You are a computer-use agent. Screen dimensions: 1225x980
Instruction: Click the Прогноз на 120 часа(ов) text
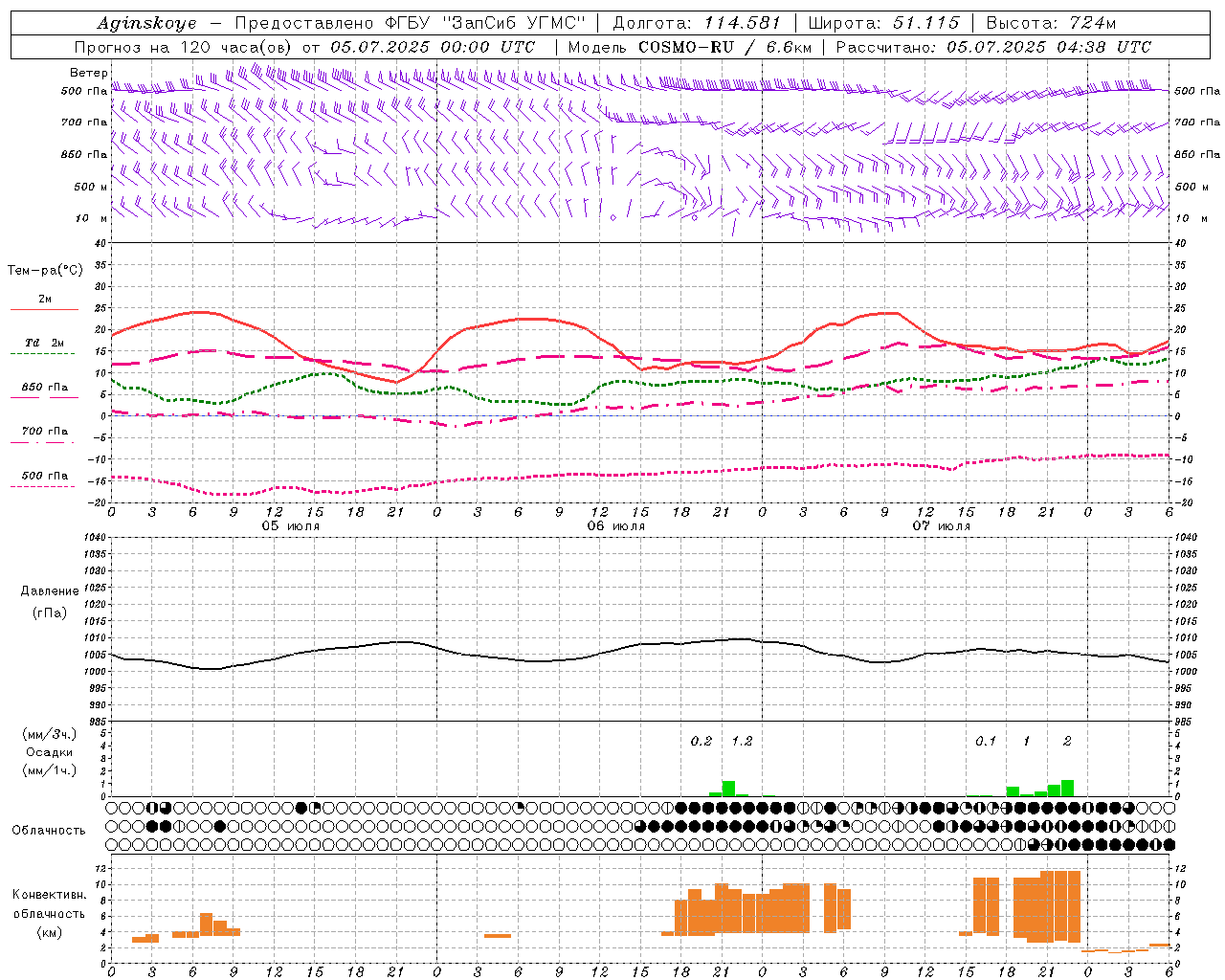(x=185, y=47)
